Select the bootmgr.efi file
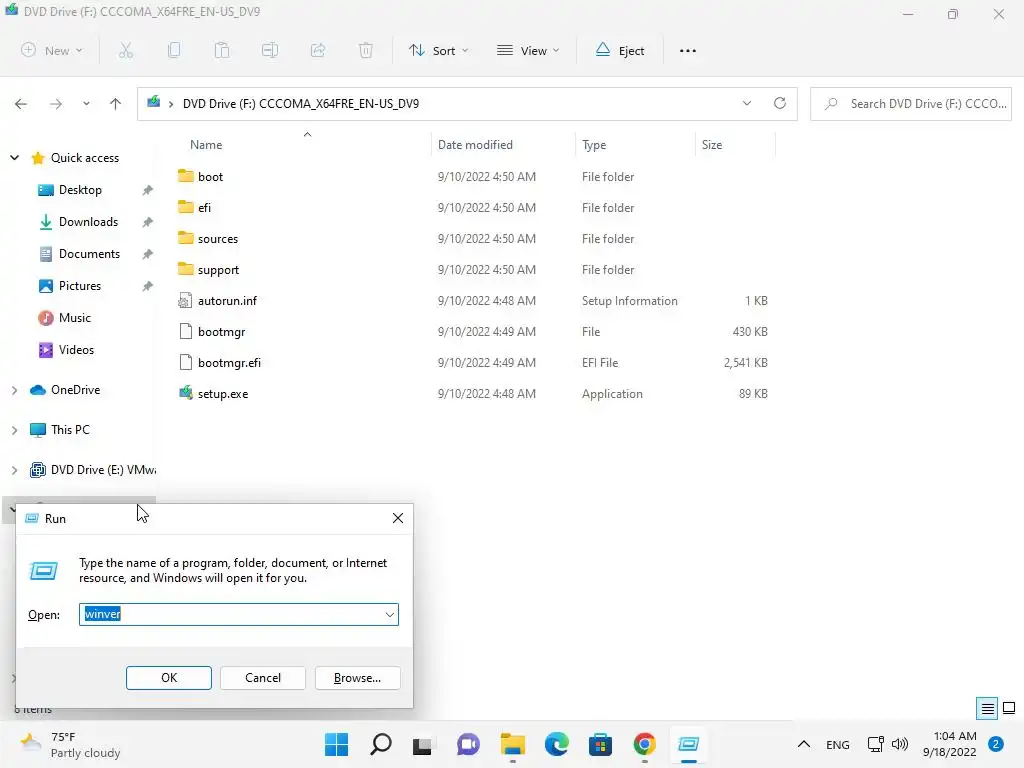 (x=229, y=362)
